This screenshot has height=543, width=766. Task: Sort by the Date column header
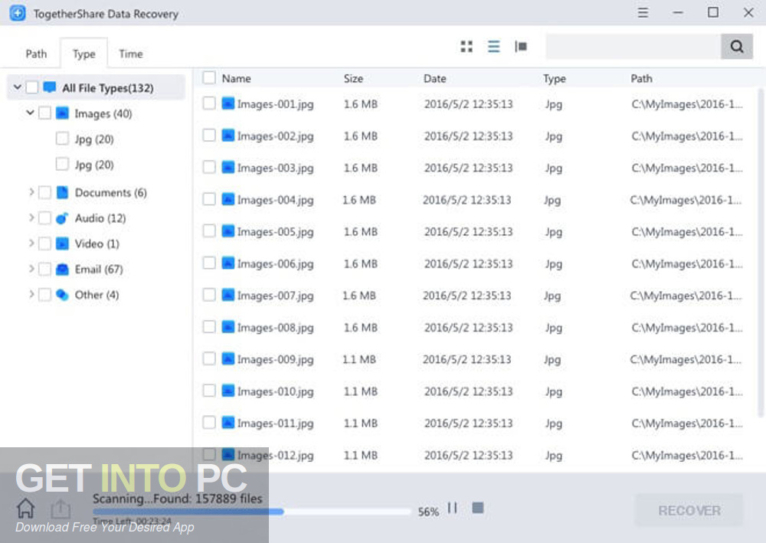pyautogui.click(x=435, y=79)
